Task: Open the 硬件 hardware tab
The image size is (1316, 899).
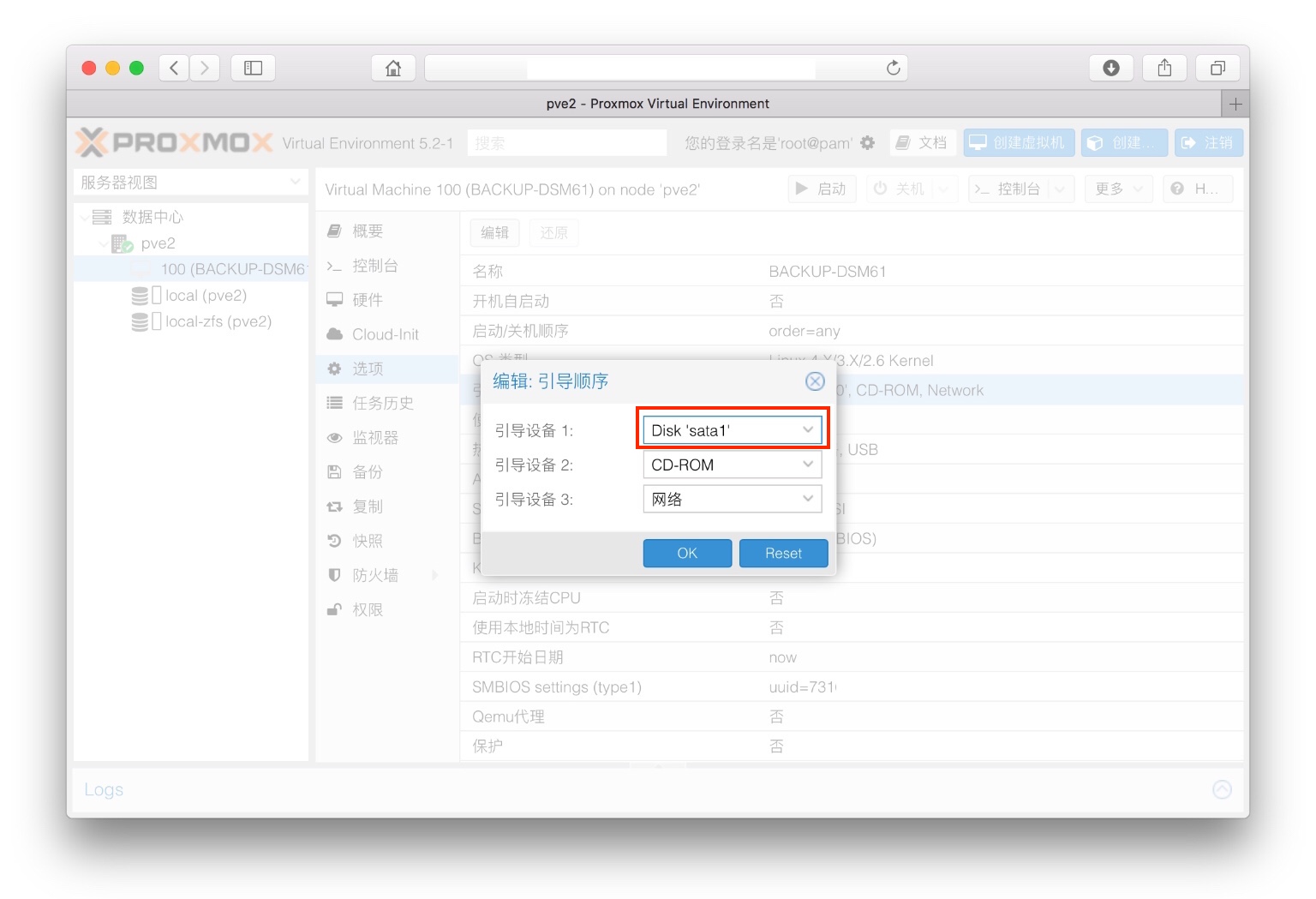Action: (x=387, y=300)
